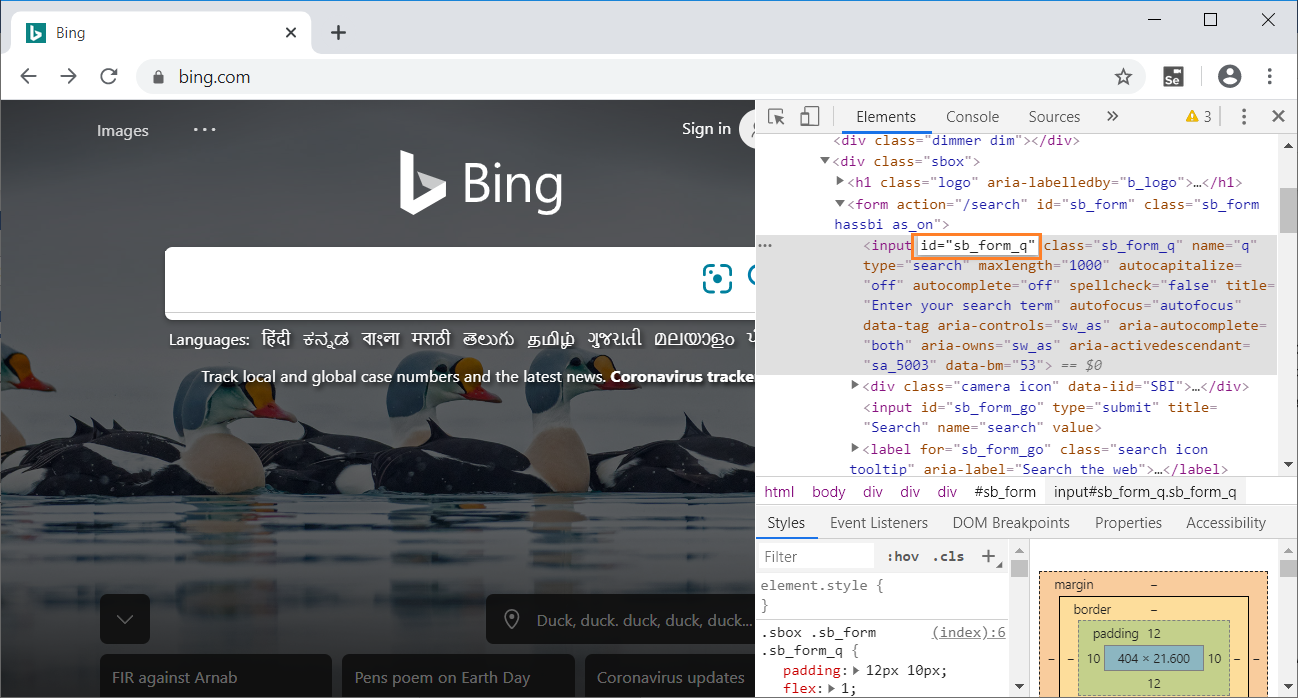
Task: Click the Sign in link
Action: point(706,129)
